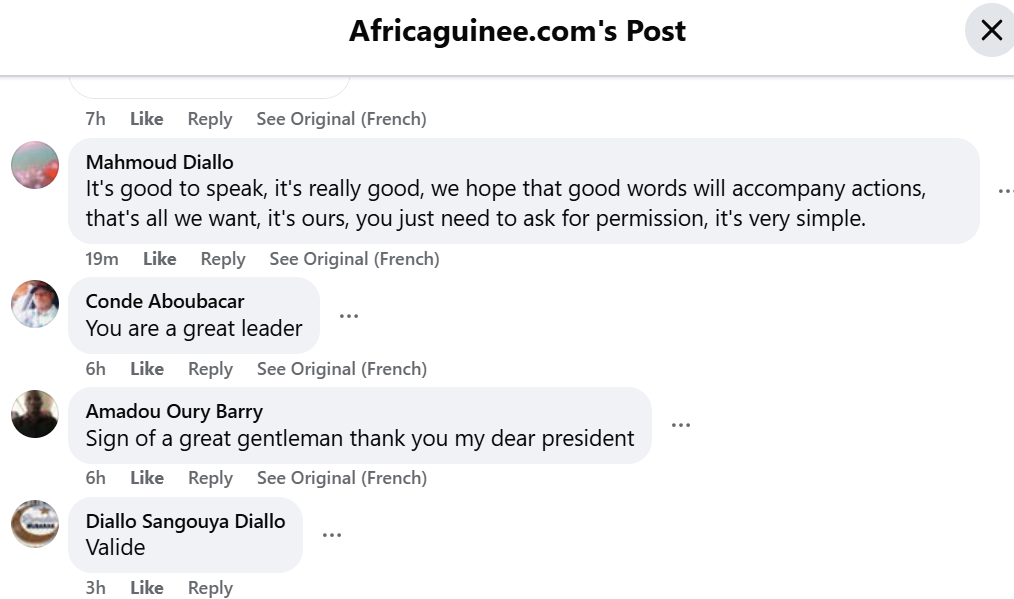Close the Africaguinee.com post dialog
The image size is (1014, 599).
click(990, 30)
